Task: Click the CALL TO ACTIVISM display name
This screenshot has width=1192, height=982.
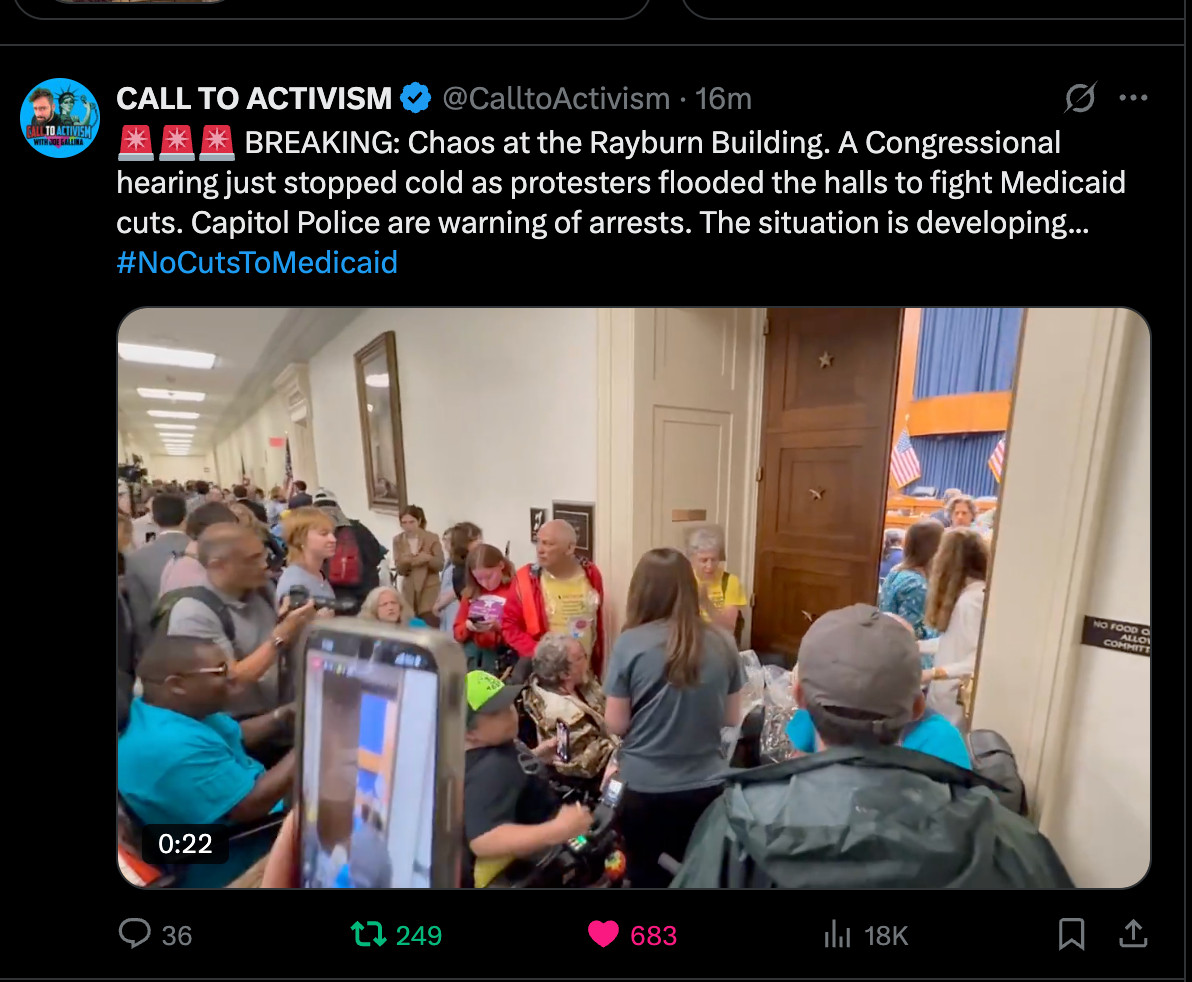Action: 254,99
